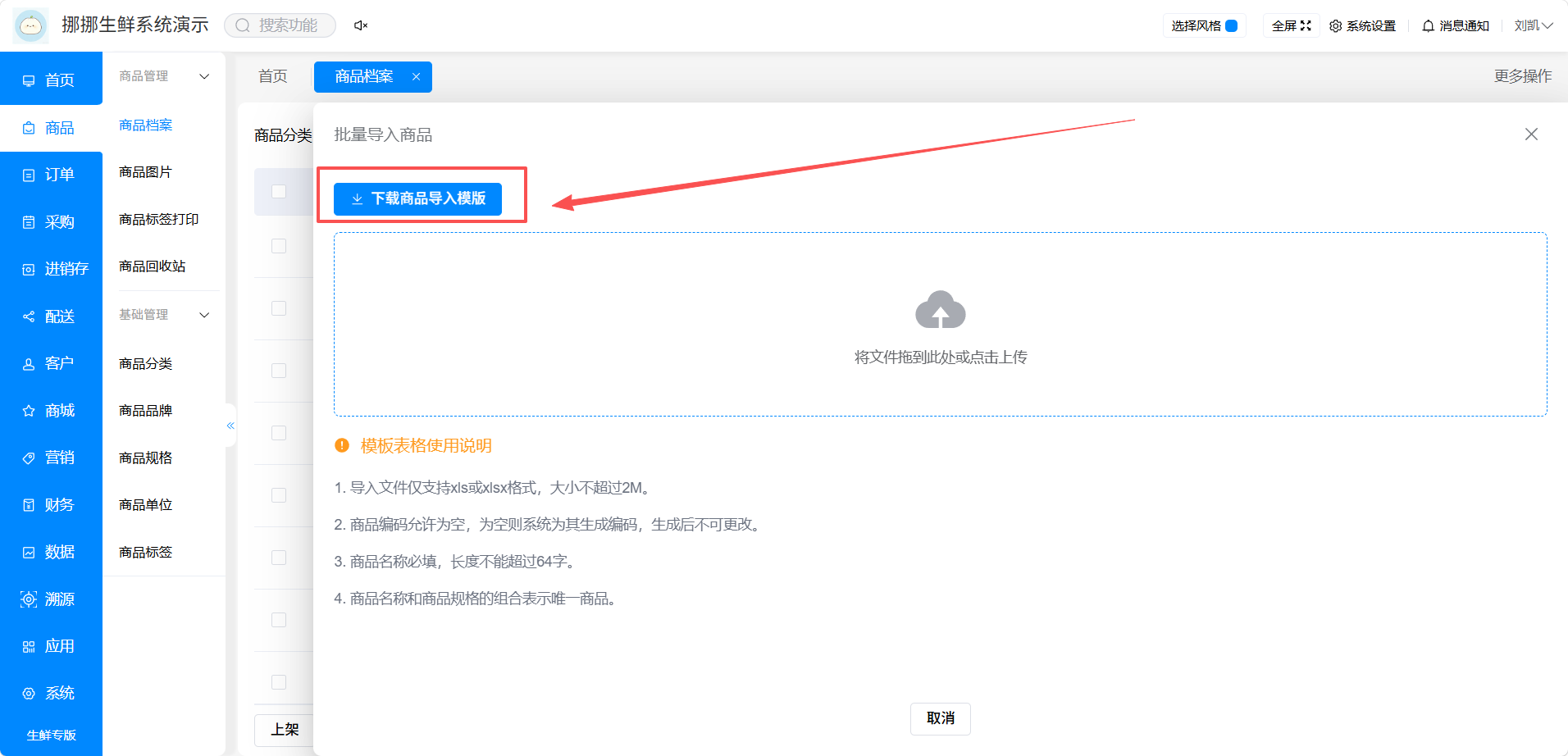Open the 进销存 sidebar section
The width and height of the screenshot is (1568, 756).
click(x=51, y=269)
